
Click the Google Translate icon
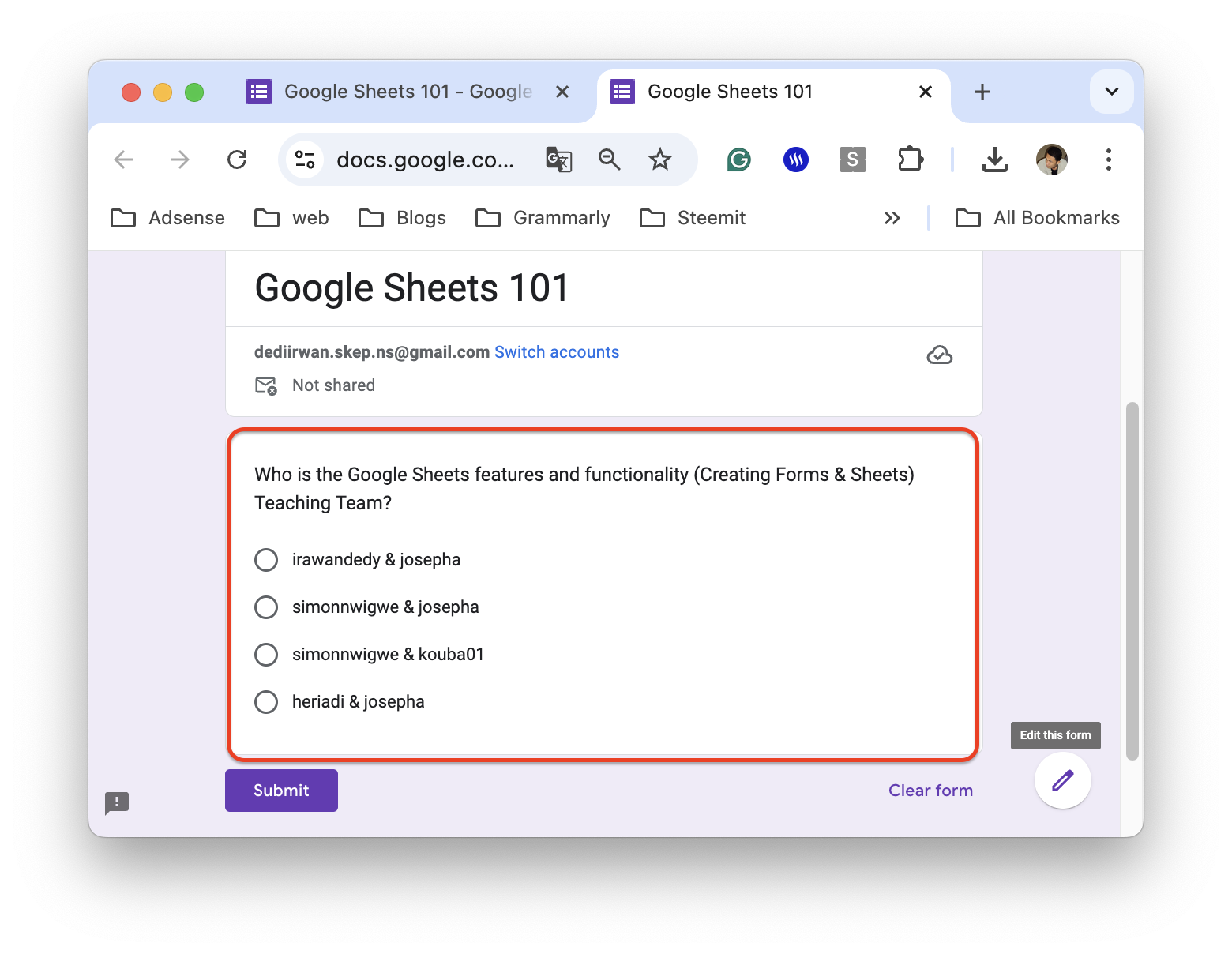559,160
